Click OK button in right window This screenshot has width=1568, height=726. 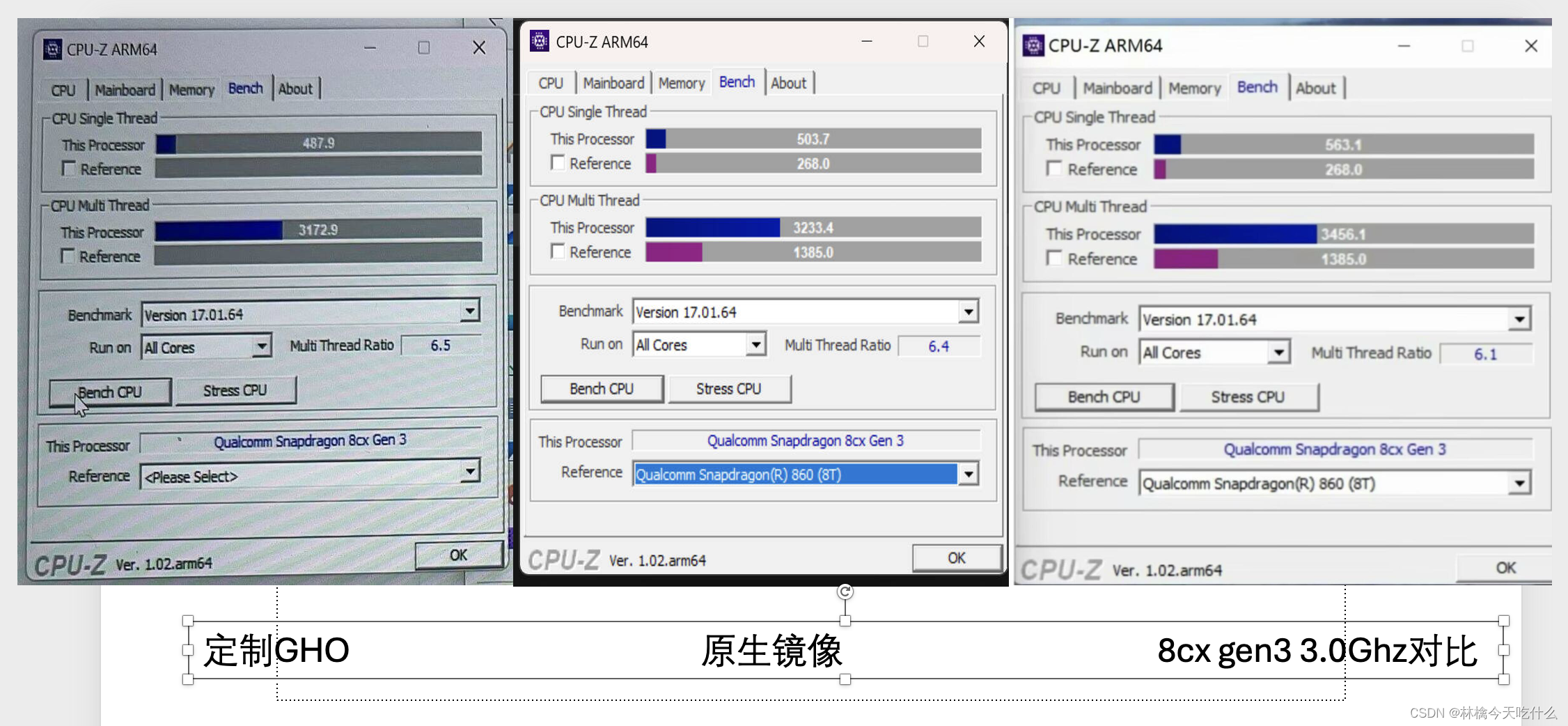tap(1505, 568)
